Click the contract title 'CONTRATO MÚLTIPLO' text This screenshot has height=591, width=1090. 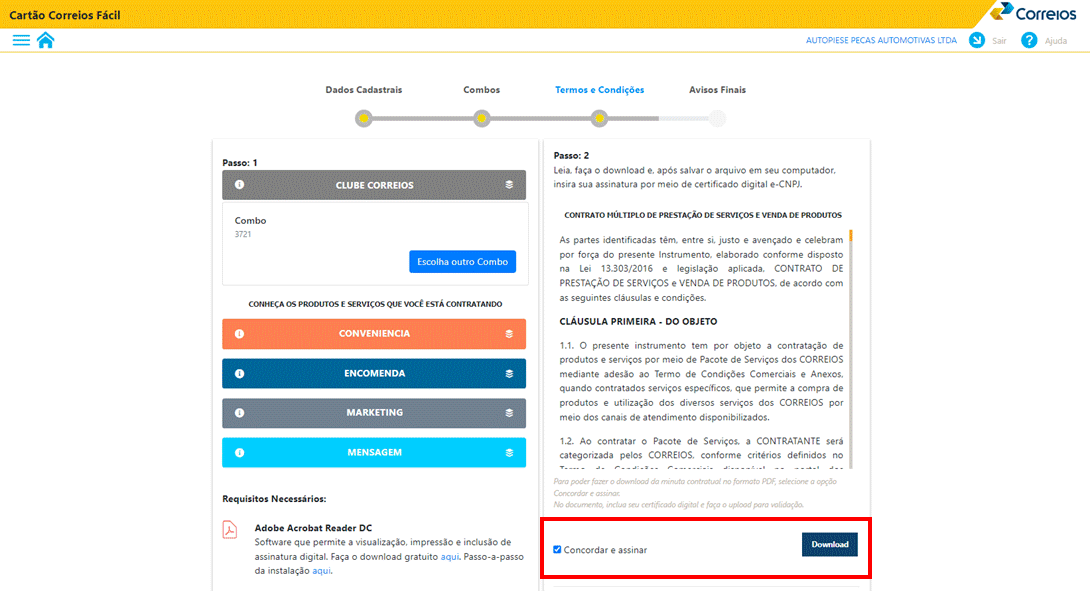click(x=703, y=216)
